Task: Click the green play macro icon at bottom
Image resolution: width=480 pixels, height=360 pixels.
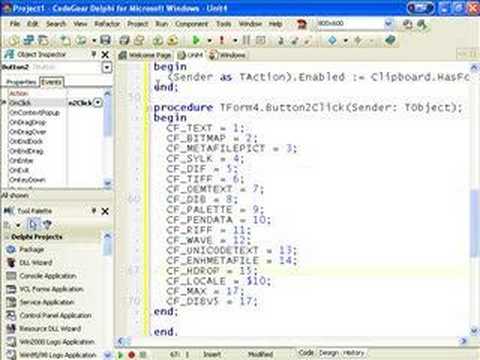Action: (120, 355)
